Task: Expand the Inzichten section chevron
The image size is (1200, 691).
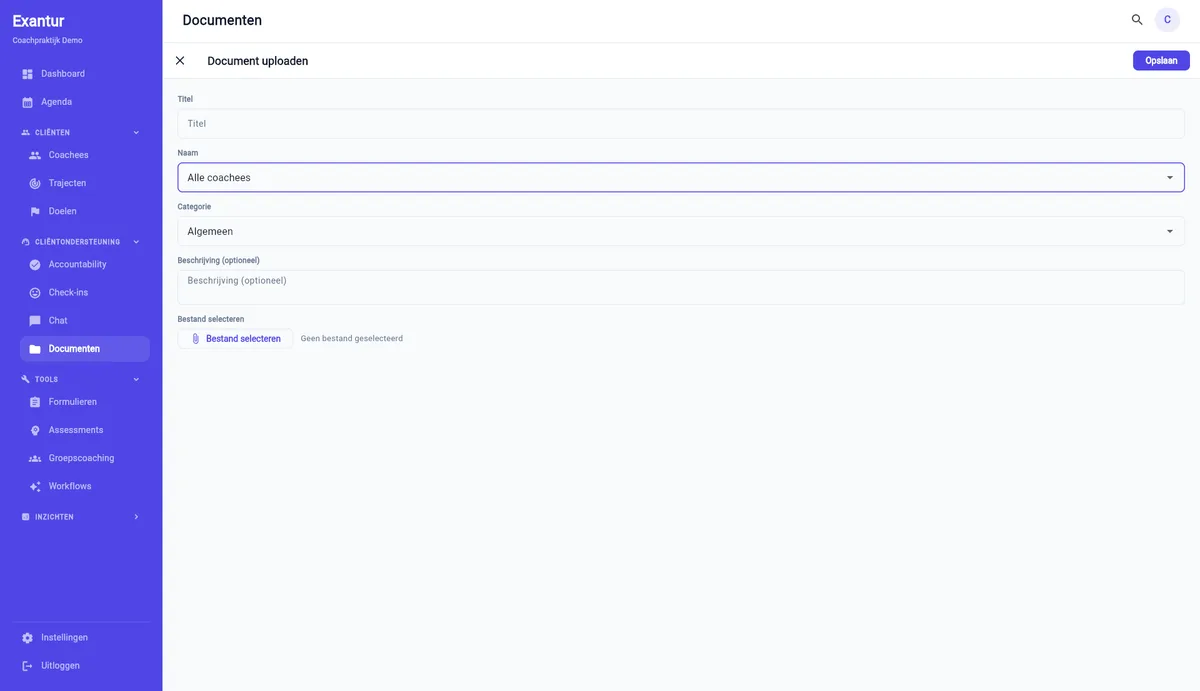Action: coord(136,517)
